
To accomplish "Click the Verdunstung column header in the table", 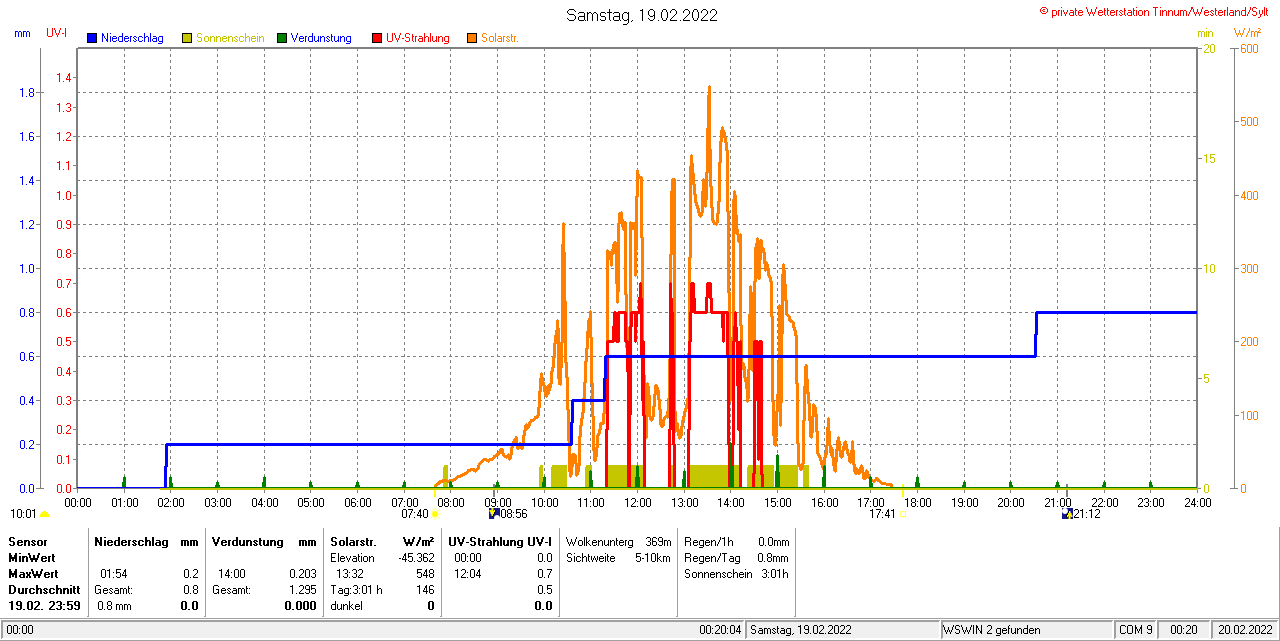I will tap(246, 541).
